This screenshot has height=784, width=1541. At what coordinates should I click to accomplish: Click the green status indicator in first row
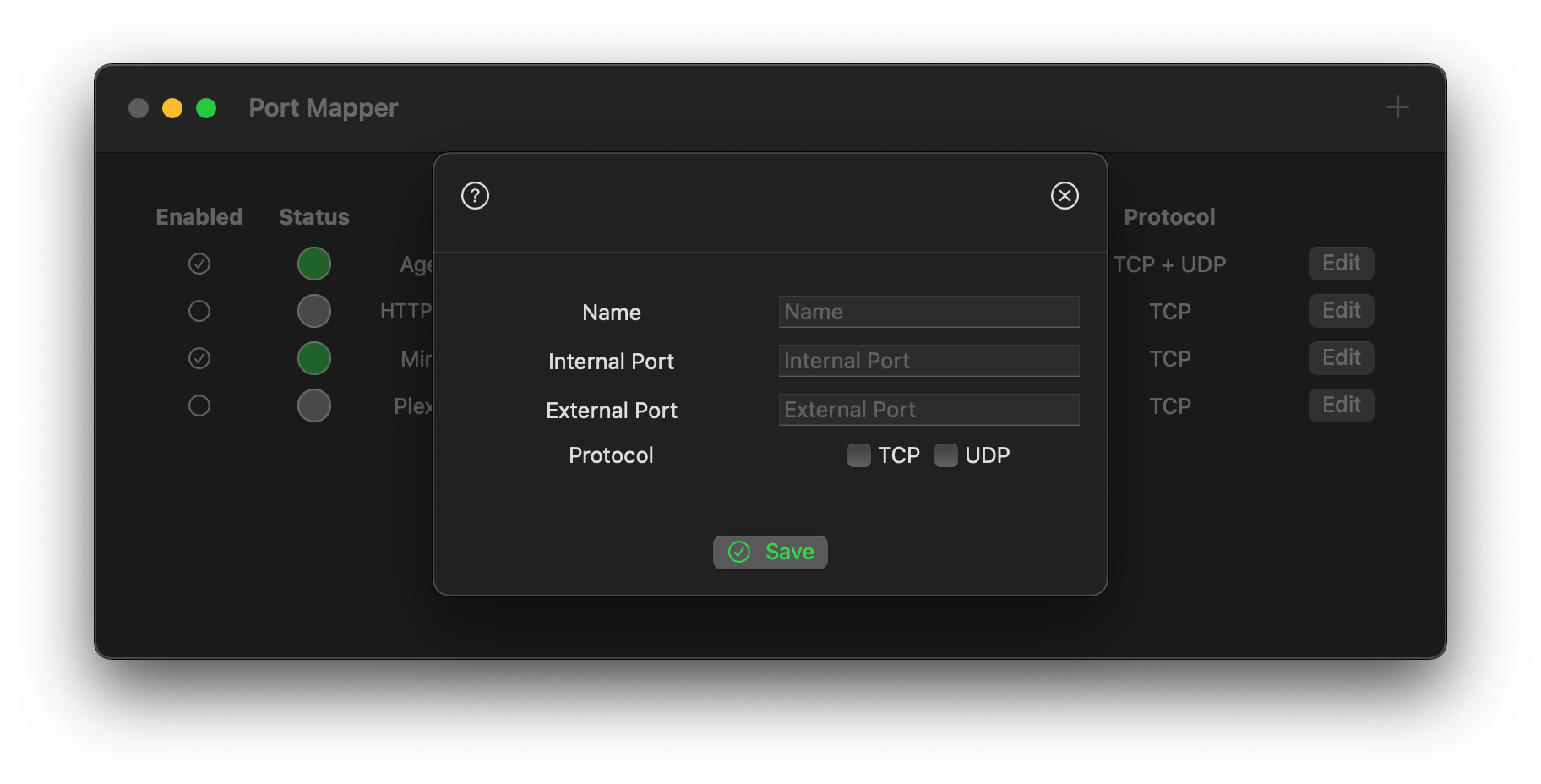314,264
